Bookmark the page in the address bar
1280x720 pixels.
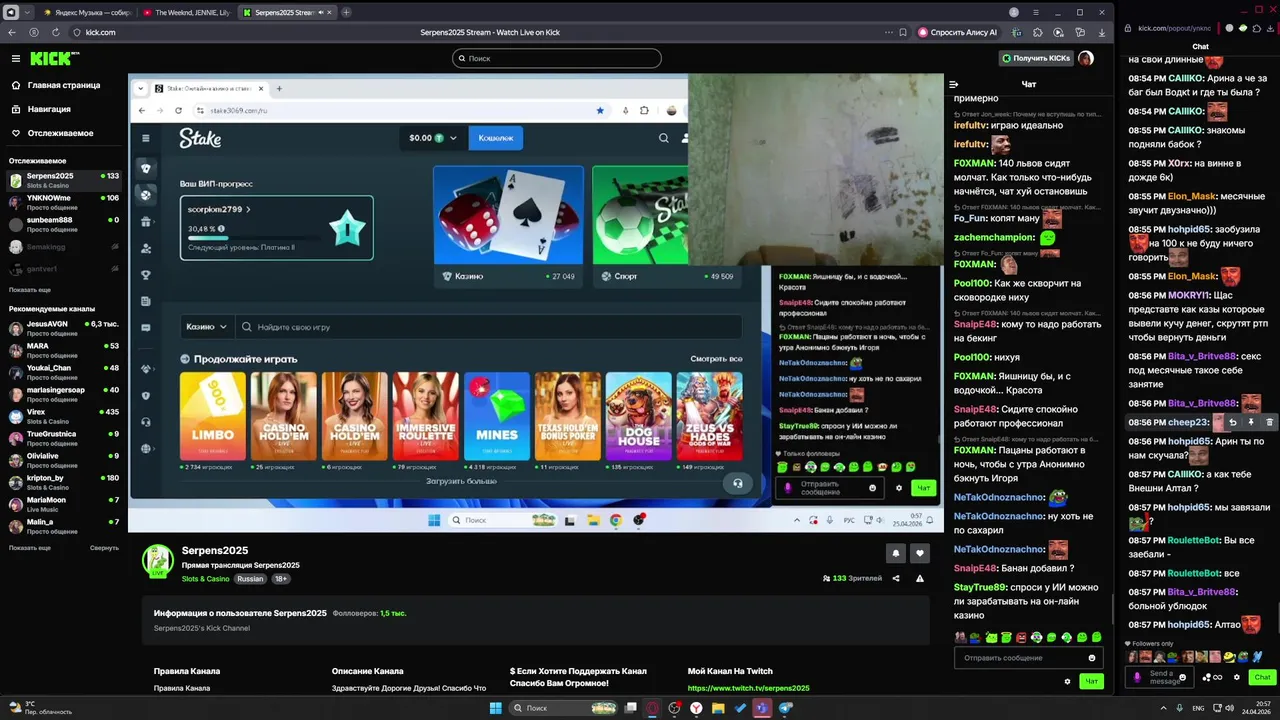click(903, 32)
